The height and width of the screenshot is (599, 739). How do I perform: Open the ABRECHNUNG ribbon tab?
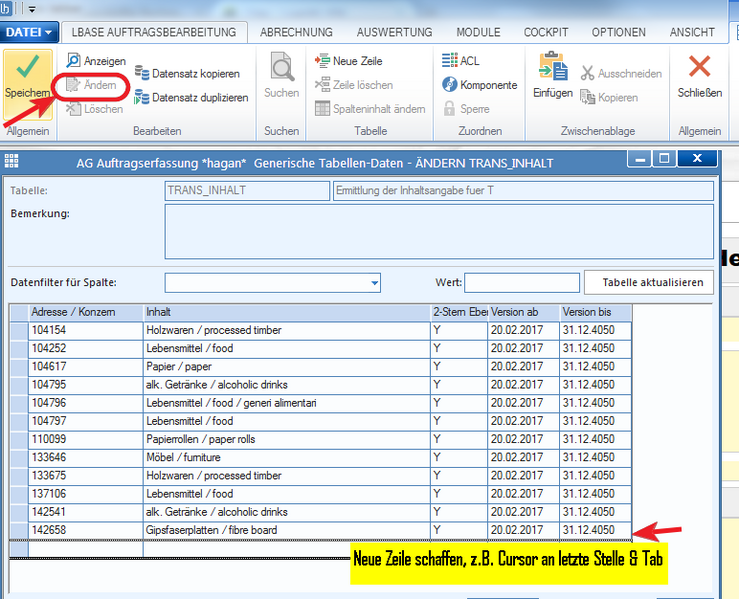296,32
